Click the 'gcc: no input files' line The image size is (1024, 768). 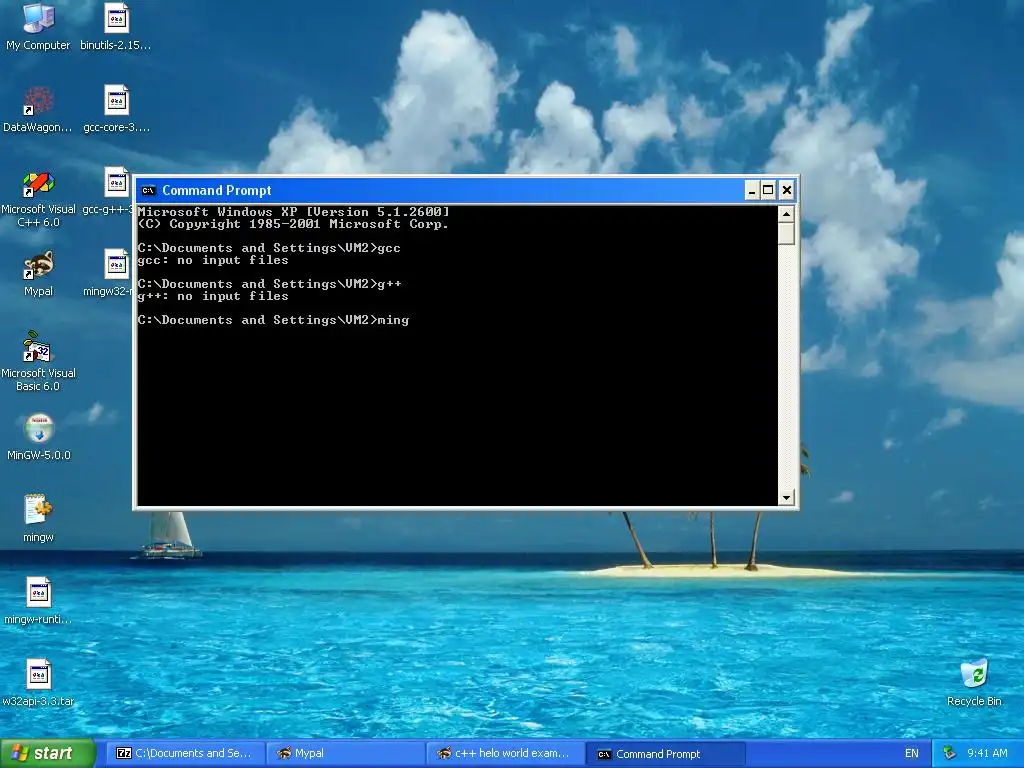point(213,260)
